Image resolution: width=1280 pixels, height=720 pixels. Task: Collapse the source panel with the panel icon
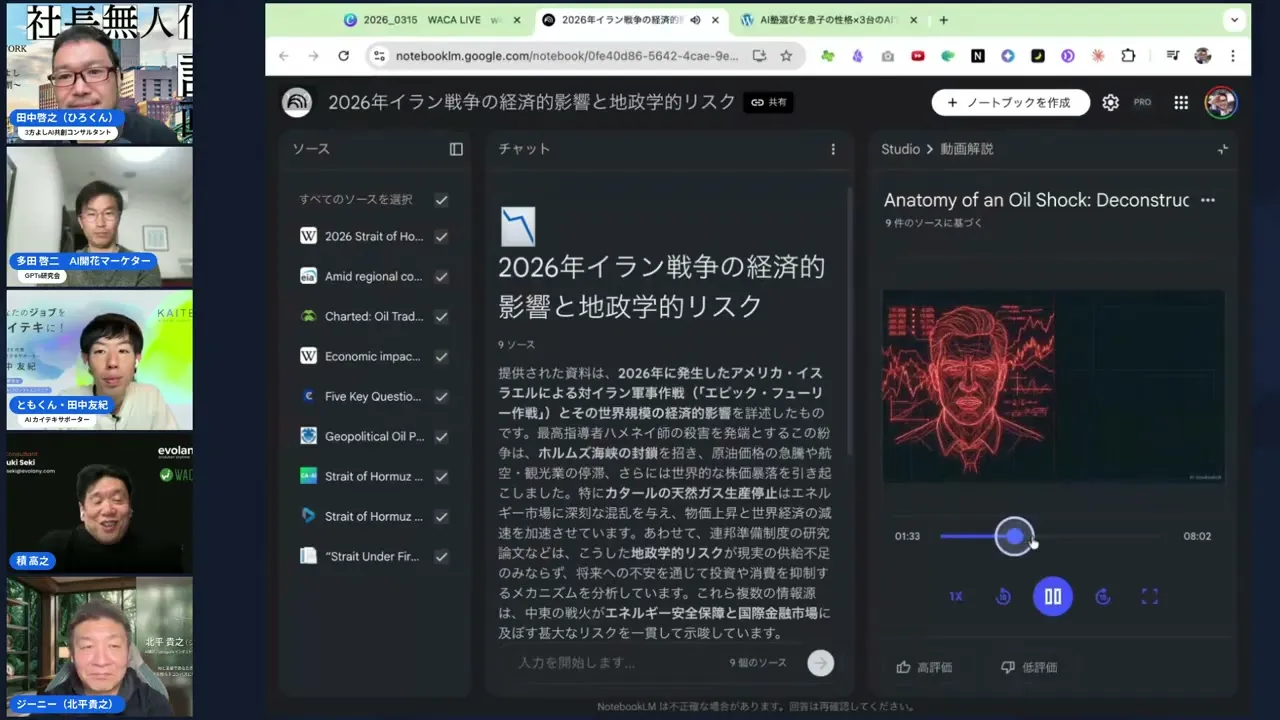[x=456, y=149]
